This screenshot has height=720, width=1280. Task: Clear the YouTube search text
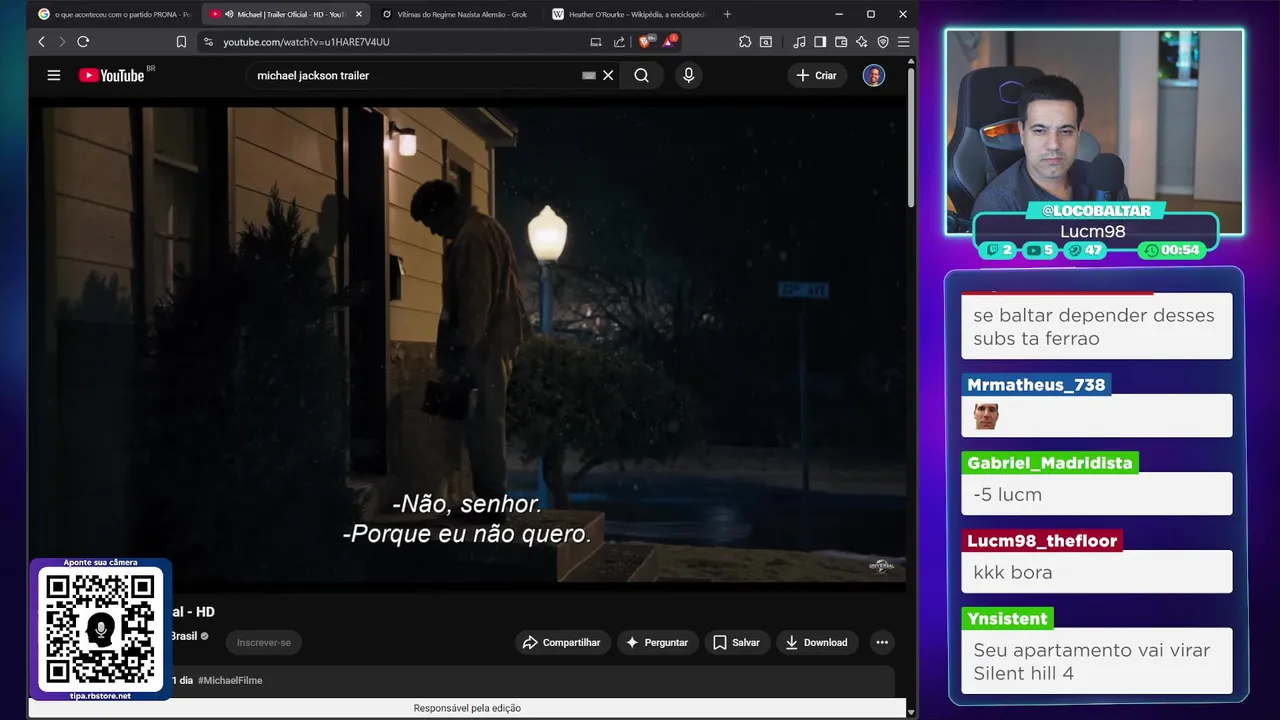coord(608,75)
